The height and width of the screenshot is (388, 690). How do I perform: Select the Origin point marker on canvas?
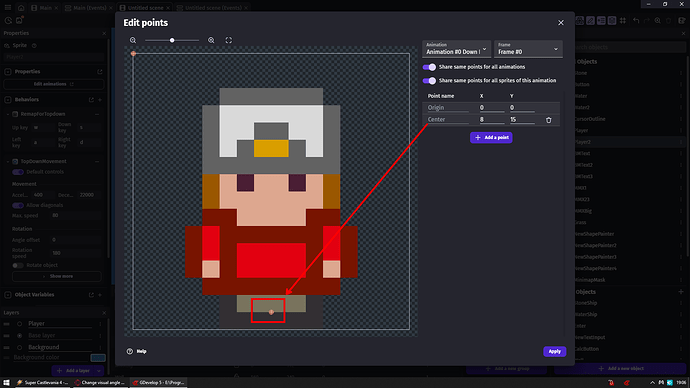[x=133, y=54]
